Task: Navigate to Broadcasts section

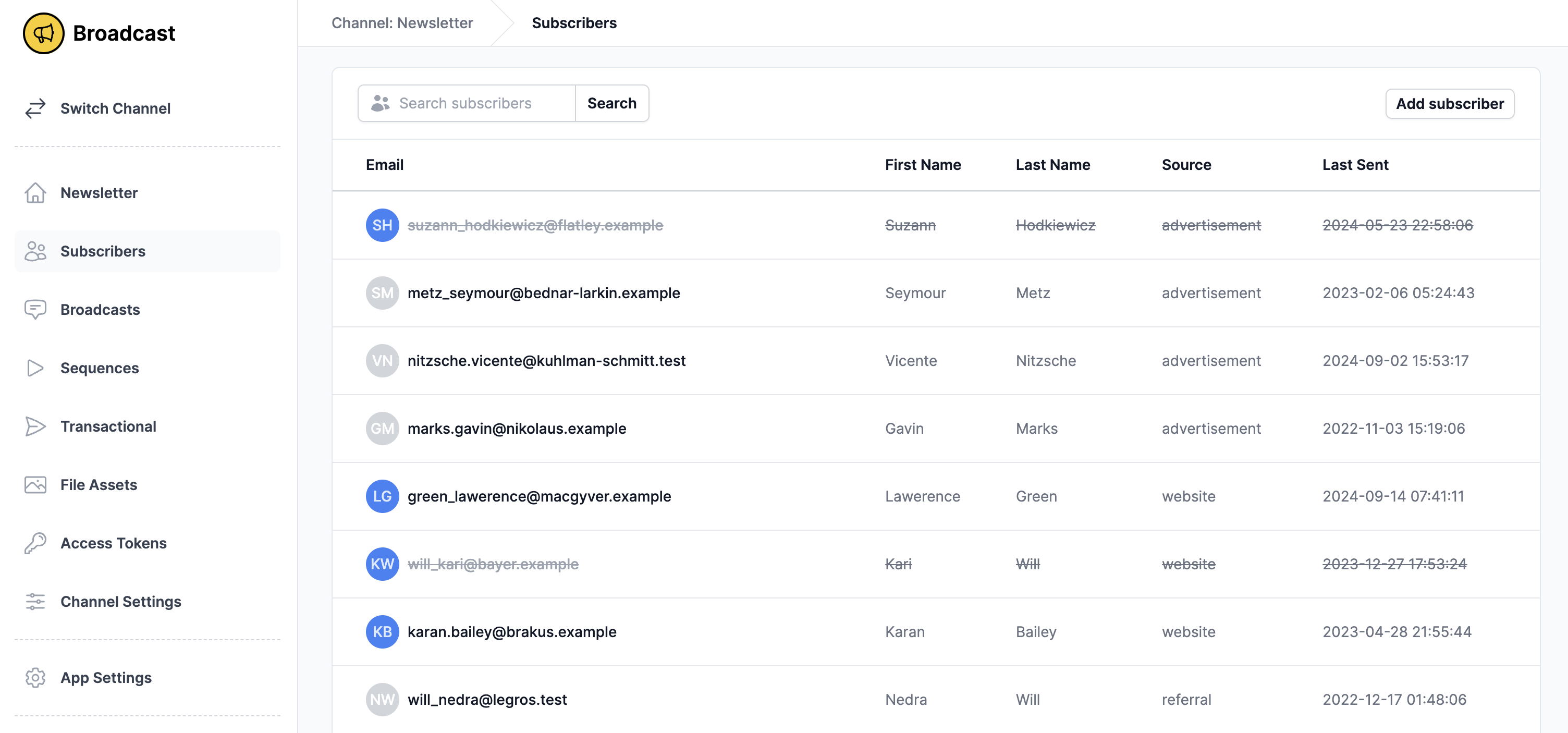Action: 100,309
